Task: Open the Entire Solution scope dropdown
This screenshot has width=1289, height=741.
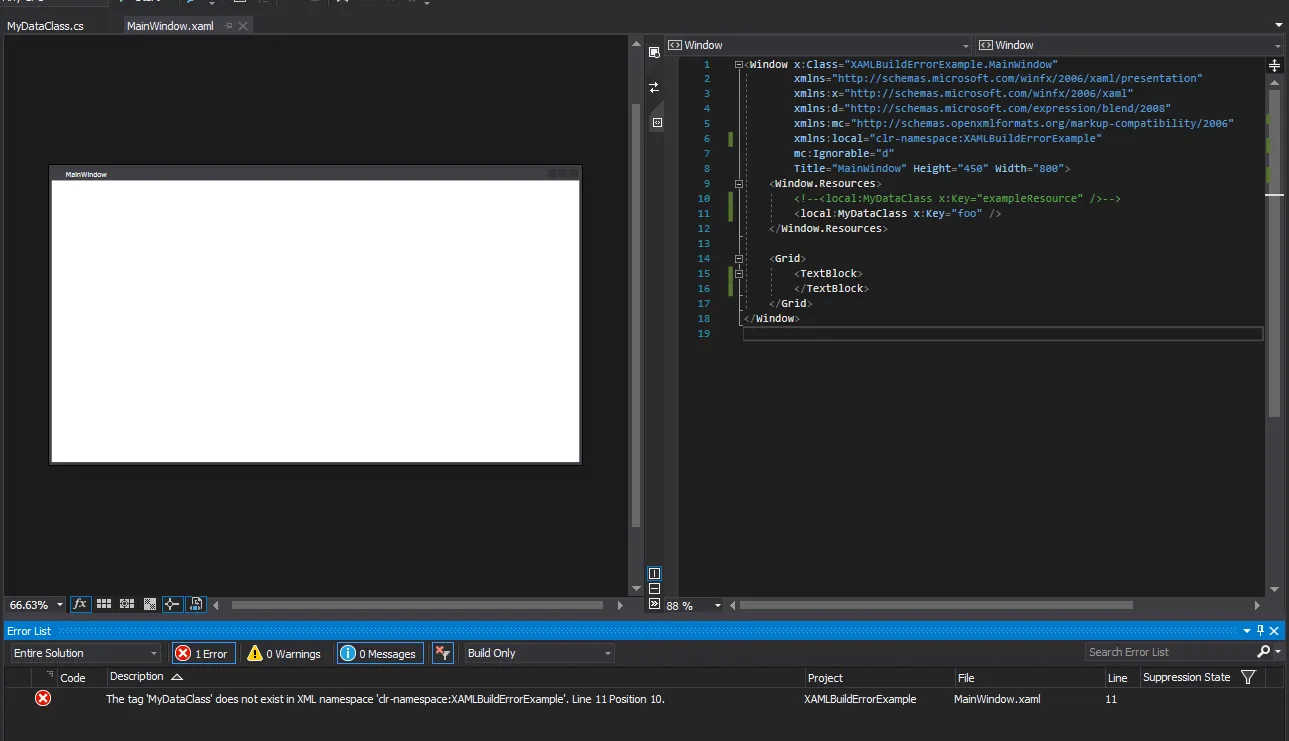Action: pos(86,653)
